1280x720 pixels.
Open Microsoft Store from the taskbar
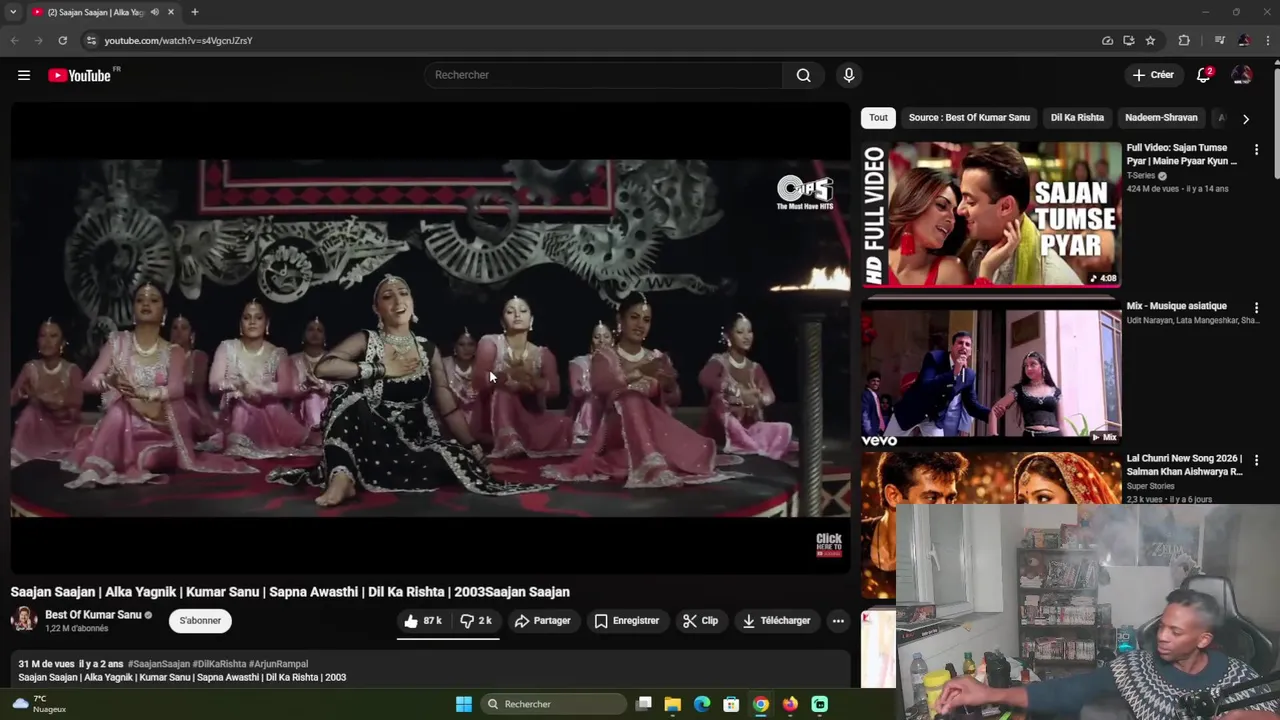pos(731,704)
